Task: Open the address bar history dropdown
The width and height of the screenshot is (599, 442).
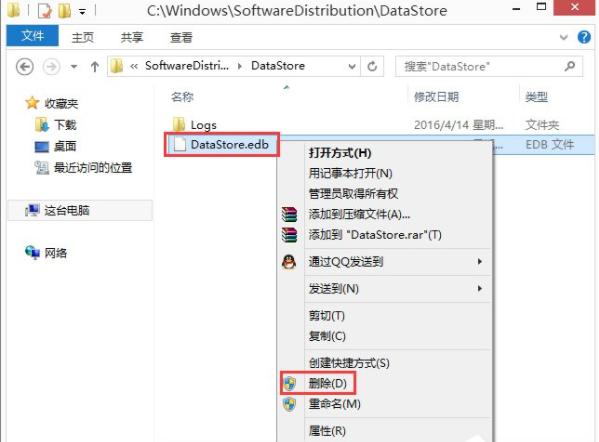Action: (x=352, y=66)
